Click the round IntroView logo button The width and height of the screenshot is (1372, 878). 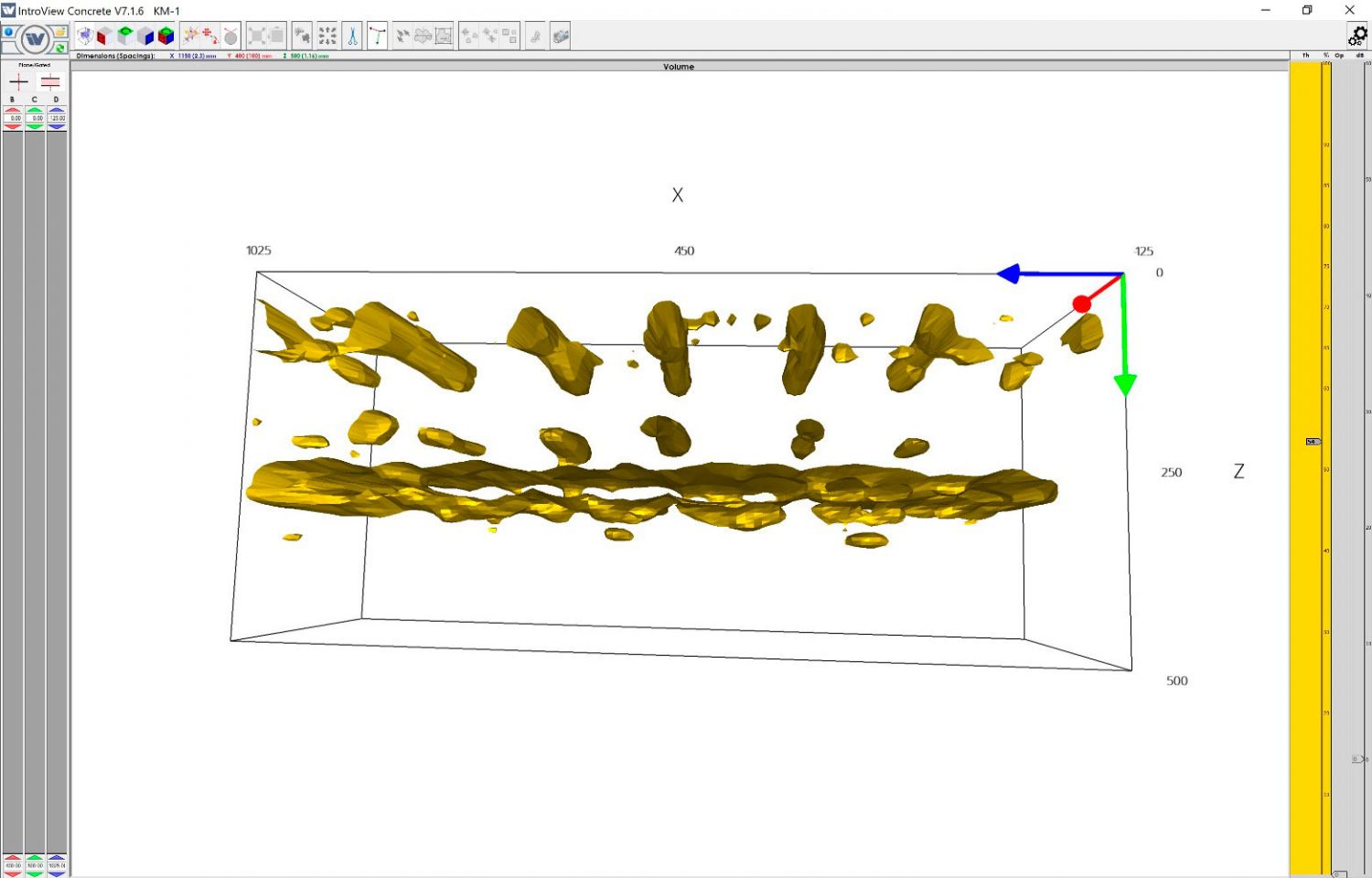click(35, 39)
